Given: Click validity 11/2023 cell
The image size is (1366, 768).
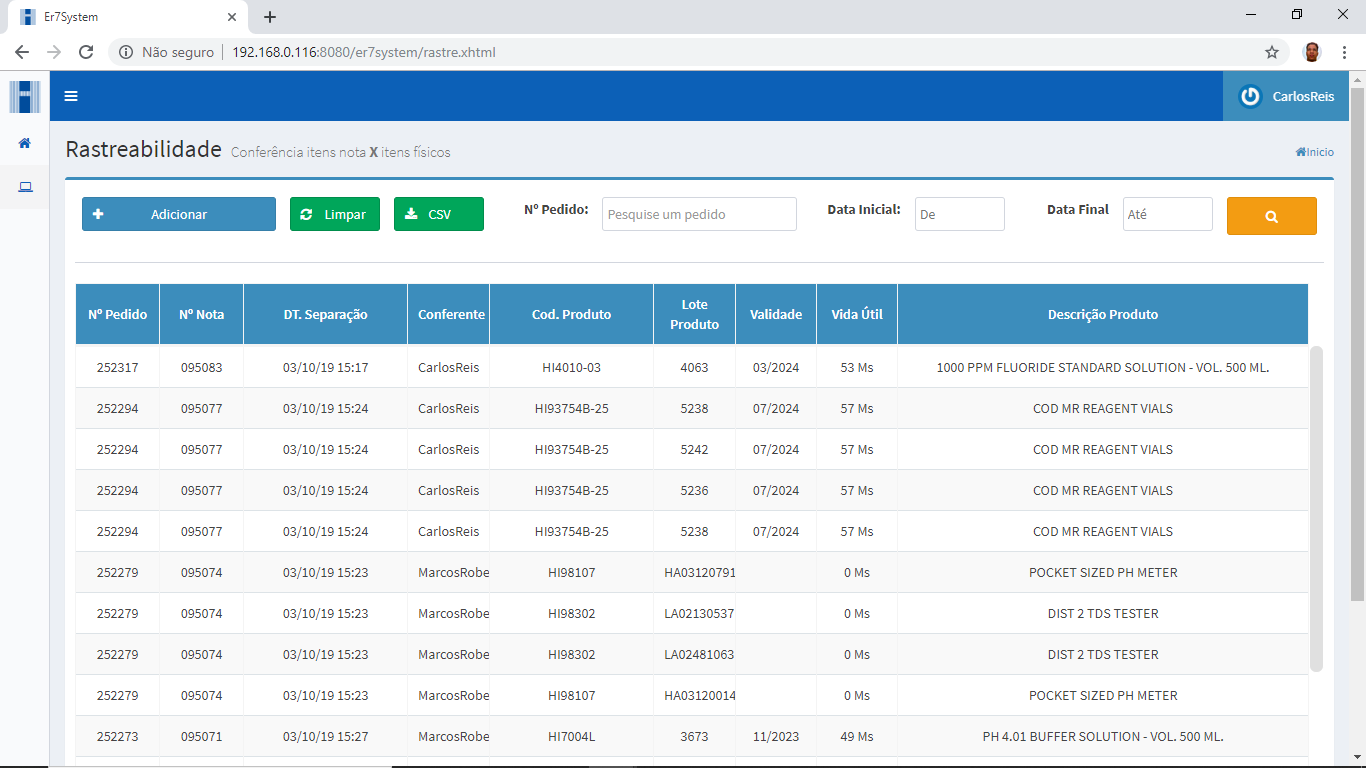Looking at the screenshot, I should pyautogui.click(x=776, y=736).
